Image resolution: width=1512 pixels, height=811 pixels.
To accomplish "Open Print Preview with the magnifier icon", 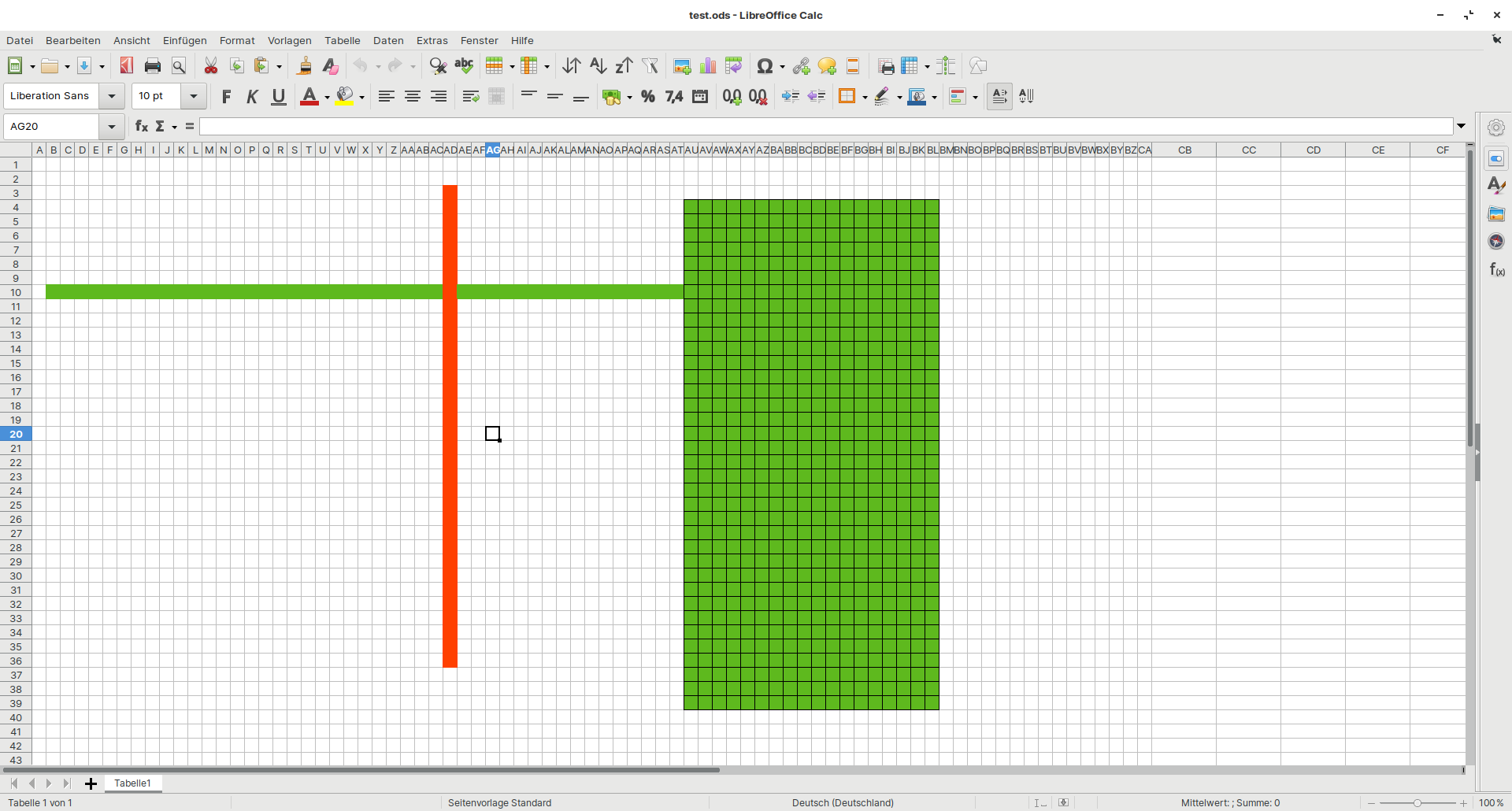I will coord(179,66).
